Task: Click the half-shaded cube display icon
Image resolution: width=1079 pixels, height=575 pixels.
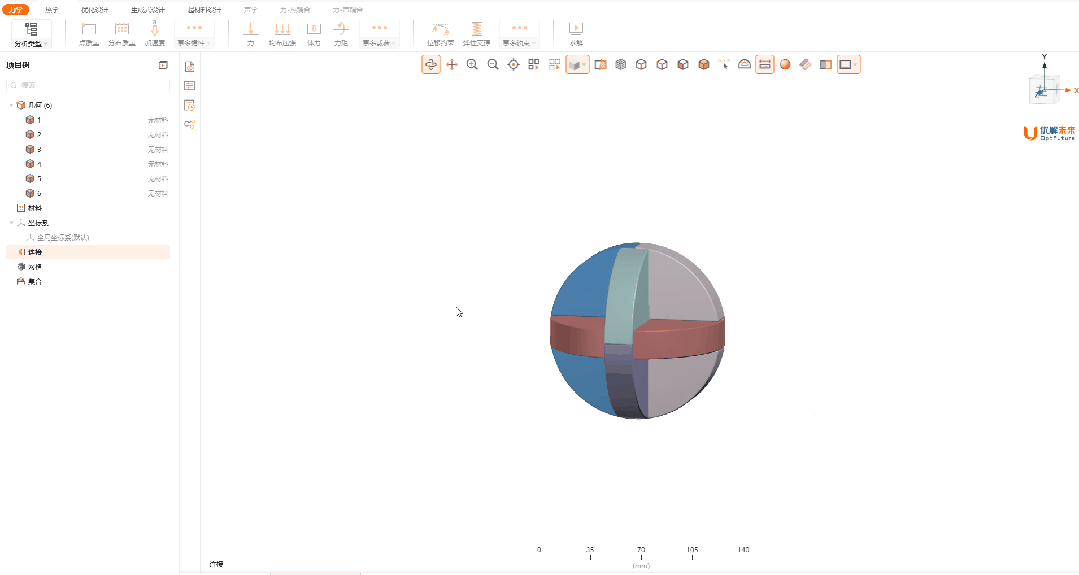Action: (x=683, y=65)
